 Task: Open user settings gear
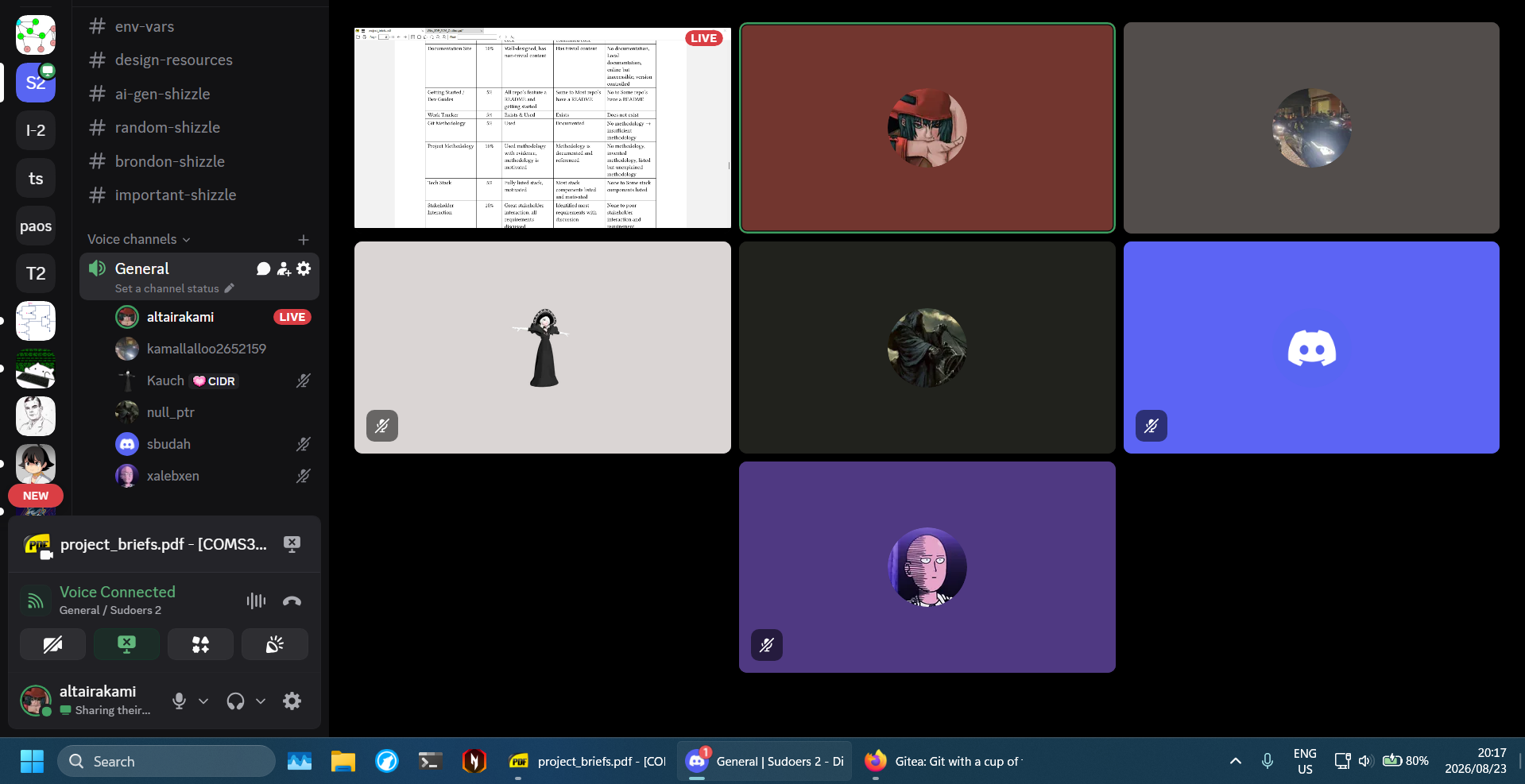[292, 701]
